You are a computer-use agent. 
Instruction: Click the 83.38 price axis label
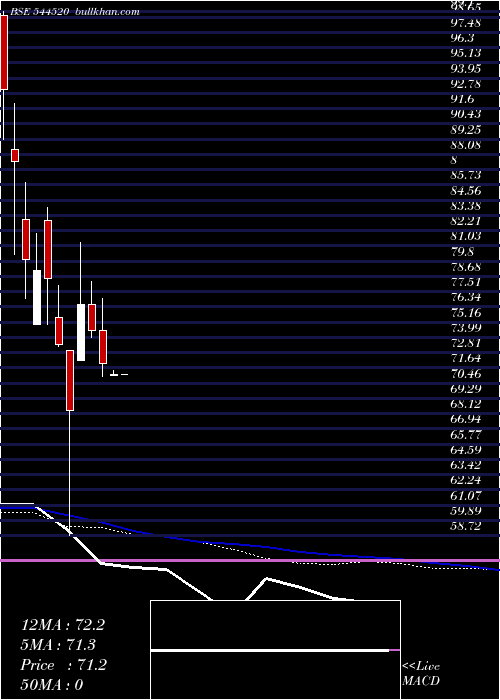click(x=466, y=206)
